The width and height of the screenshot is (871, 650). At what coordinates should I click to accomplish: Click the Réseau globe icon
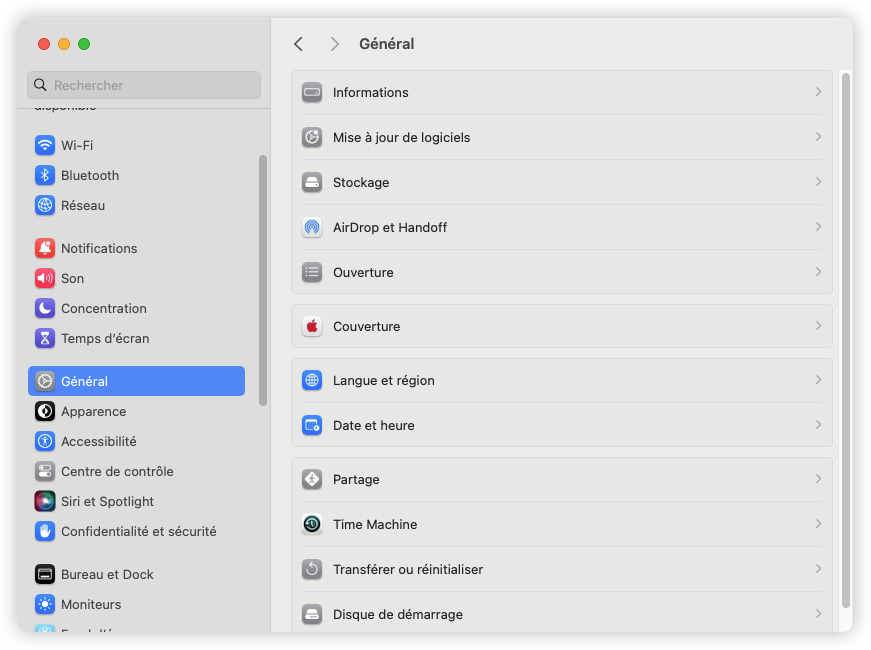(x=45, y=206)
